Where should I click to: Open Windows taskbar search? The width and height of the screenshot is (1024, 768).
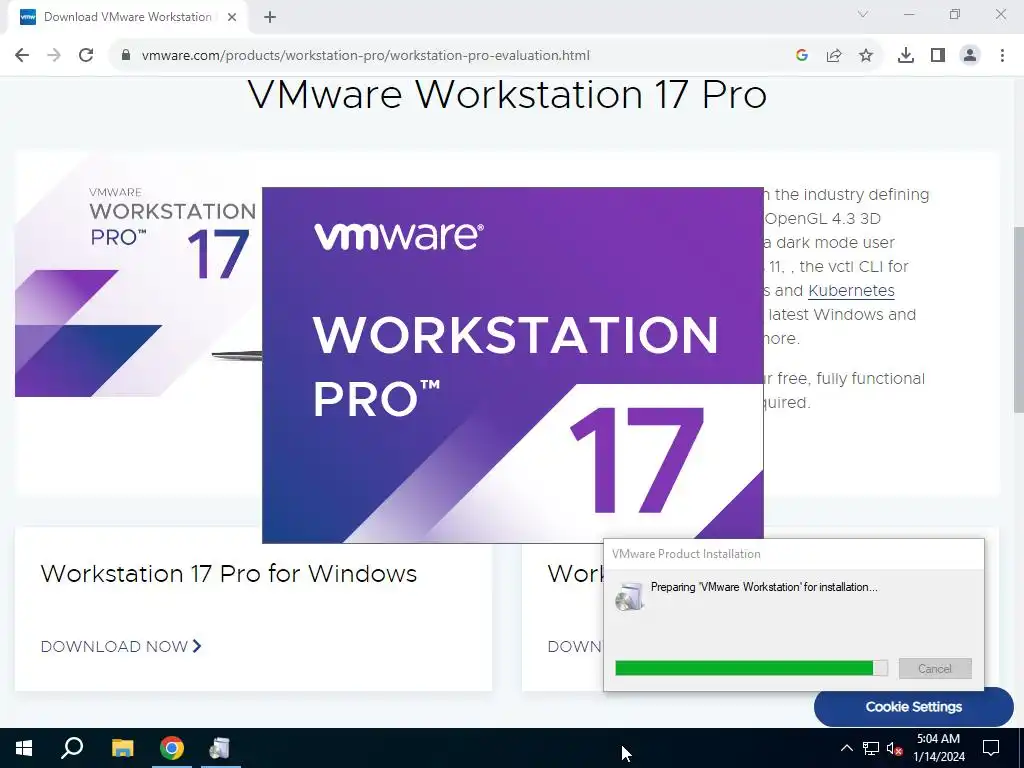72,748
